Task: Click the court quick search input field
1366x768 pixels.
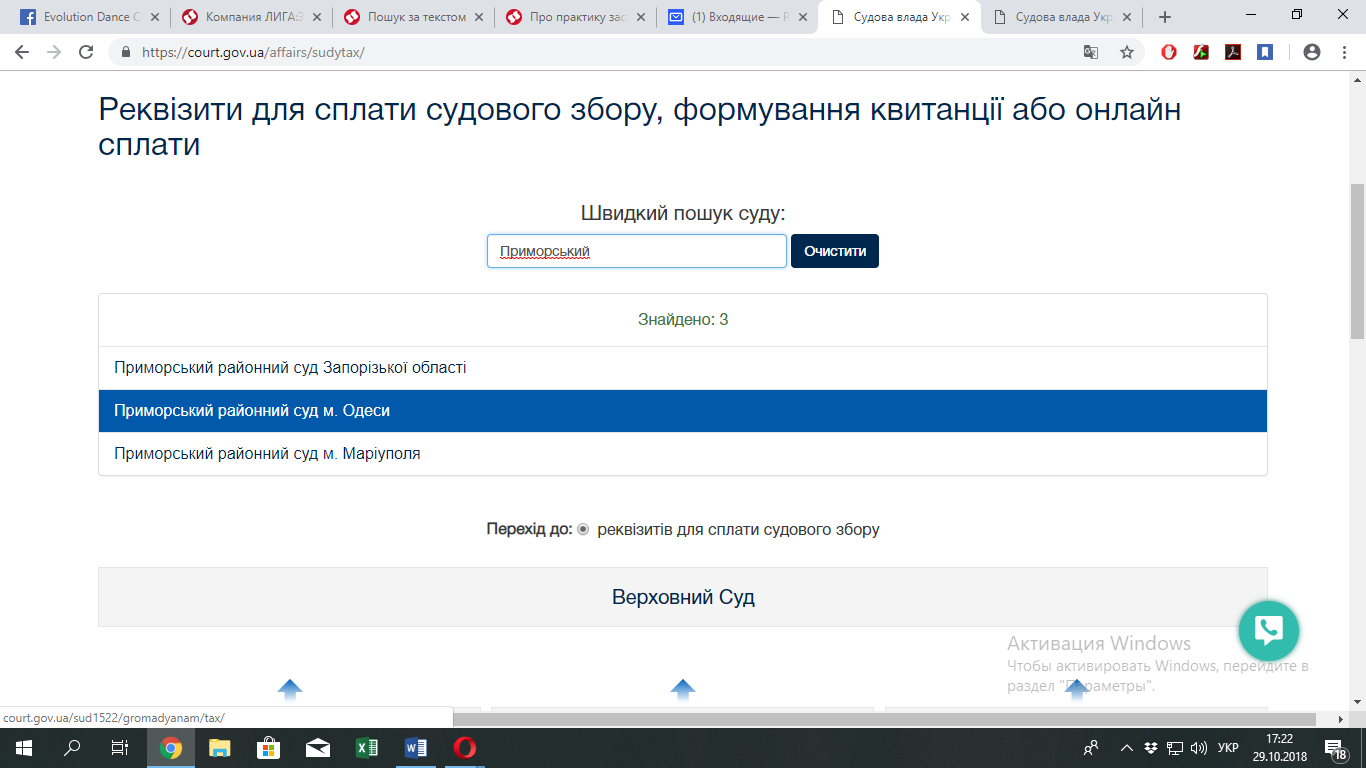Action: (637, 251)
